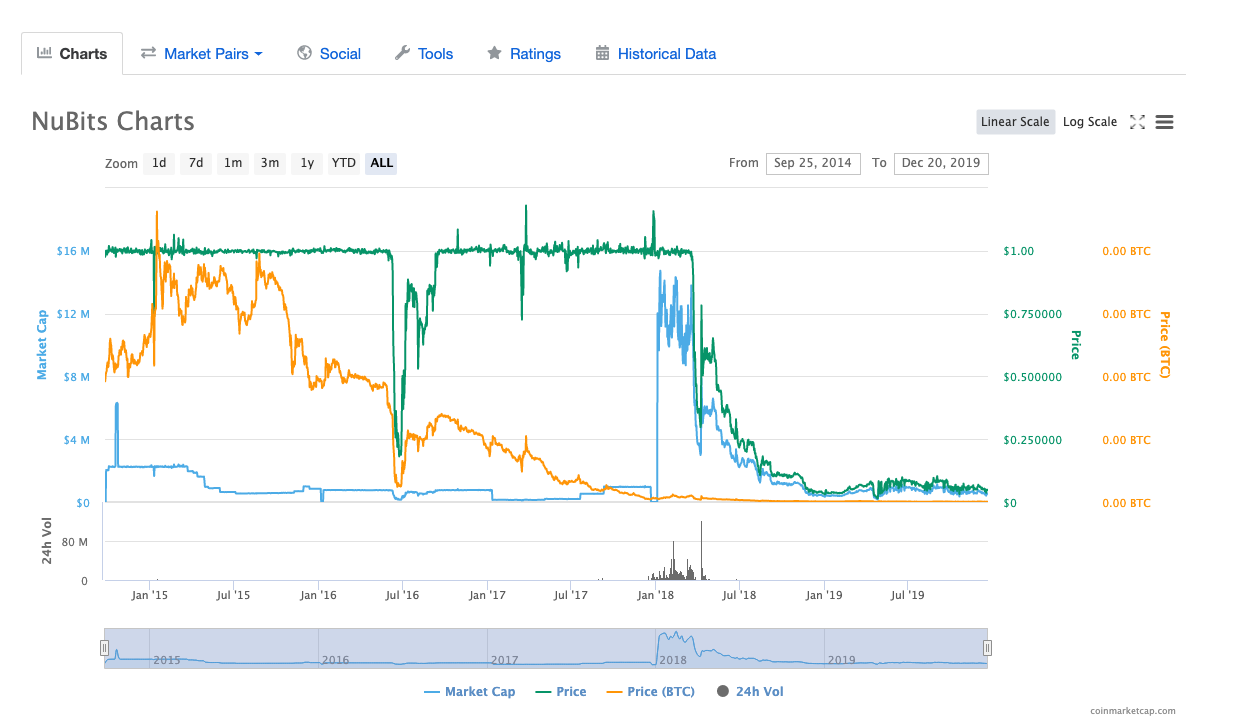Click the coinmarketcap.com credit link
This screenshot has width=1238, height=716.
1133,711
